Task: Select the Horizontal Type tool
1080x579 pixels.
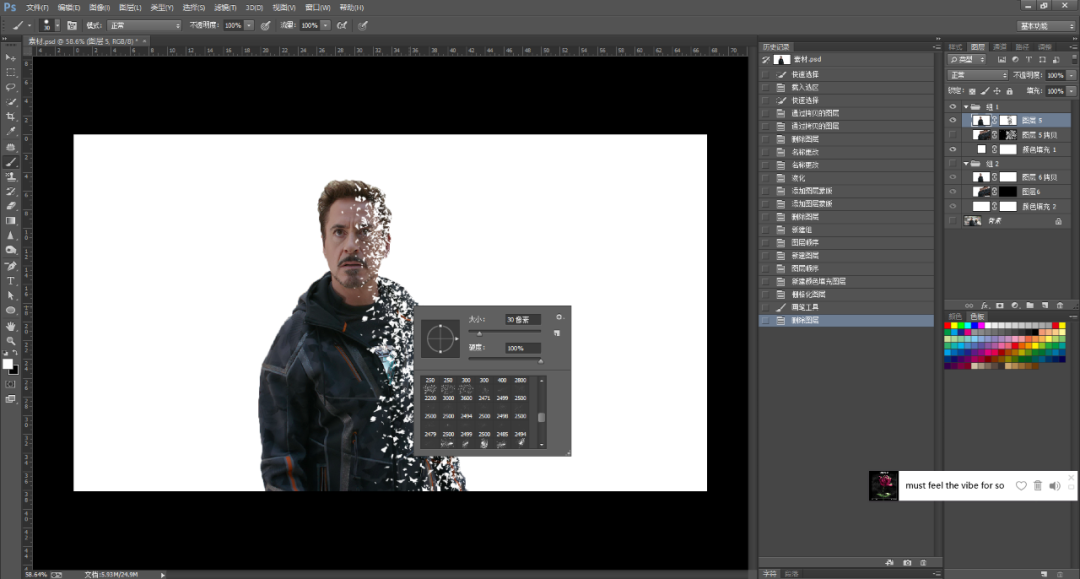Action: click(10, 281)
